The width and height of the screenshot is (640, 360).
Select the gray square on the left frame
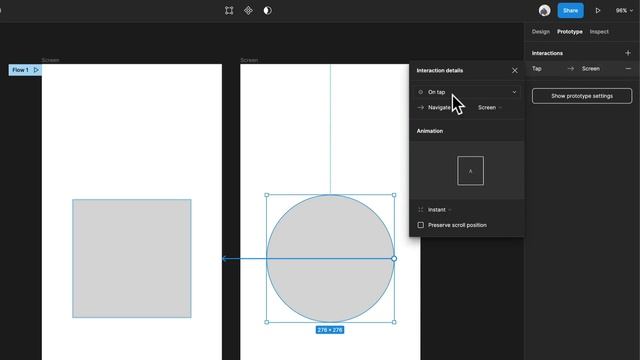click(131, 258)
